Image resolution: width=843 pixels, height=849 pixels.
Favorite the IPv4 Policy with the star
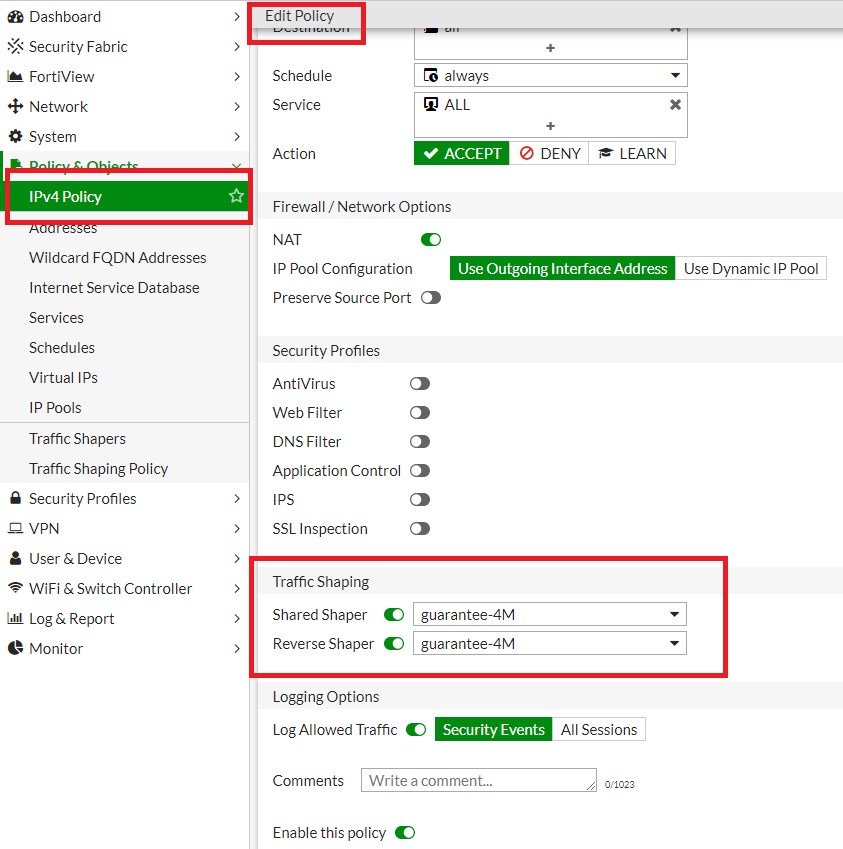[x=236, y=195]
